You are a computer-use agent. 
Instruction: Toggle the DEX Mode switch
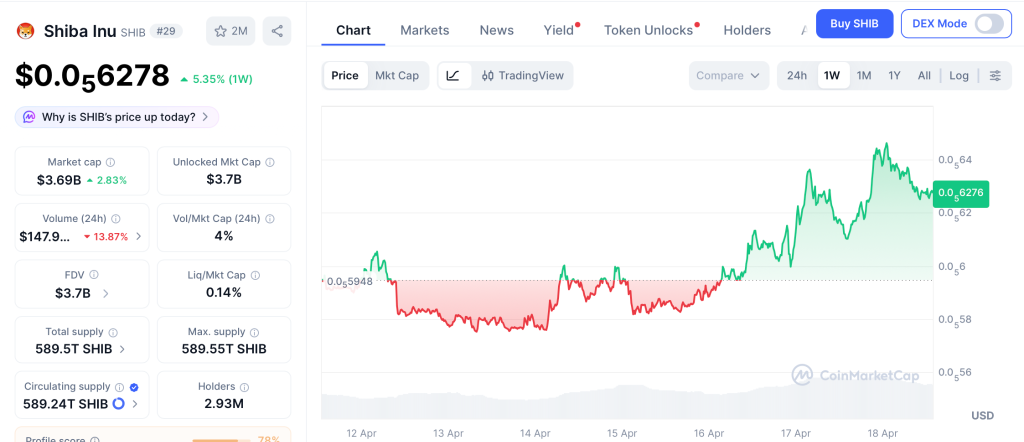(988, 23)
